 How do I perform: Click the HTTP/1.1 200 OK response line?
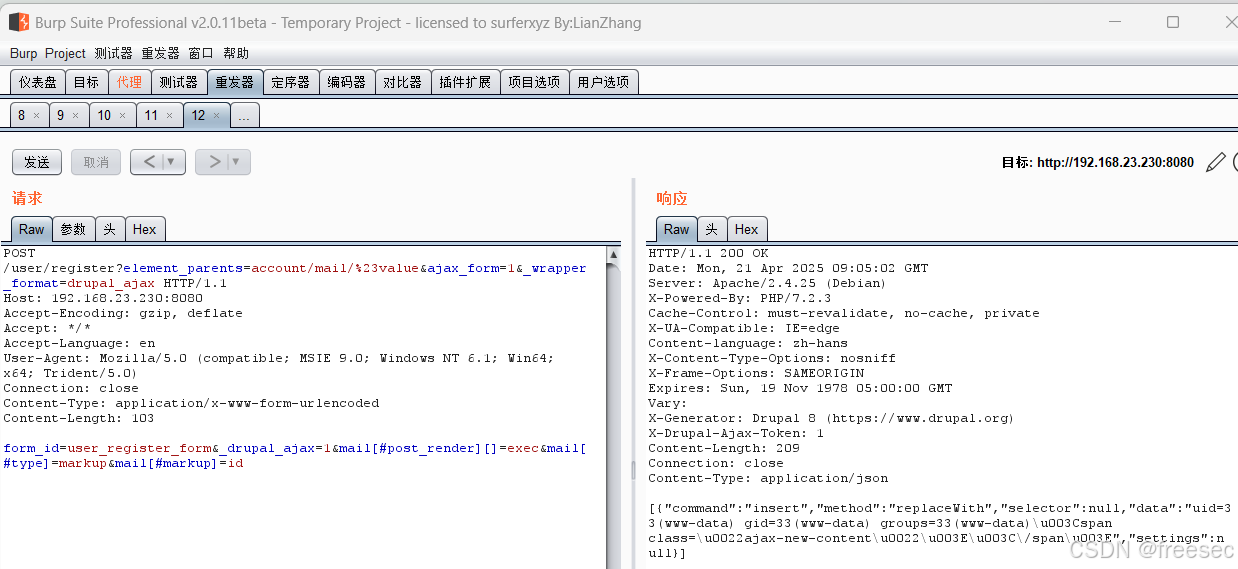(x=708, y=253)
